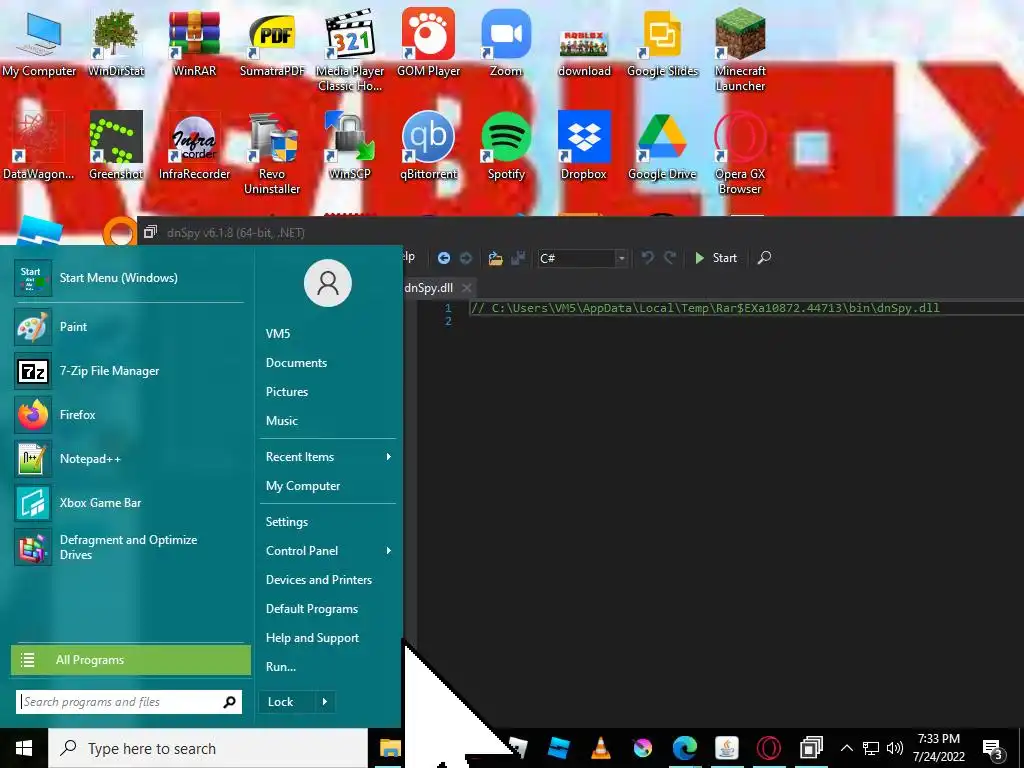Open Devices and Printers link
The image size is (1024, 768).
(319, 580)
